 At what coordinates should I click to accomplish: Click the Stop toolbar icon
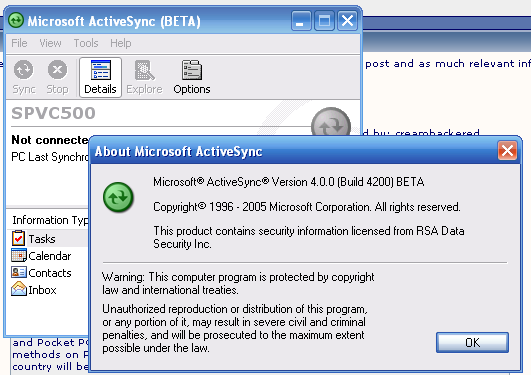(x=57, y=77)
